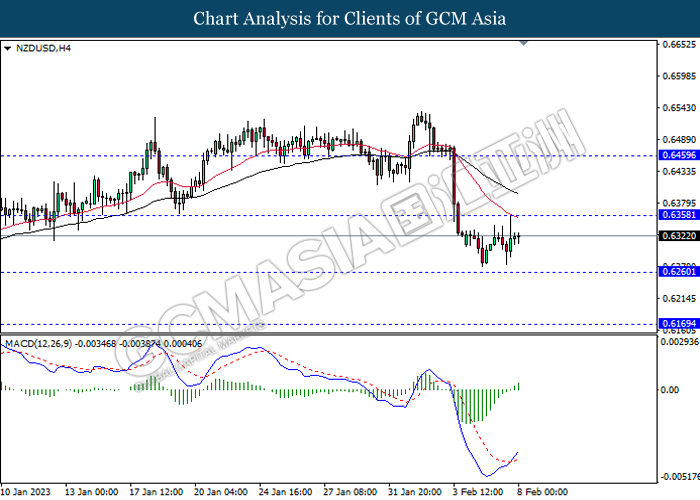This screenshot has height=500, width=700.
Task: Click the MACD 0.00 zero level value
Action: click(x=669, y=390)
